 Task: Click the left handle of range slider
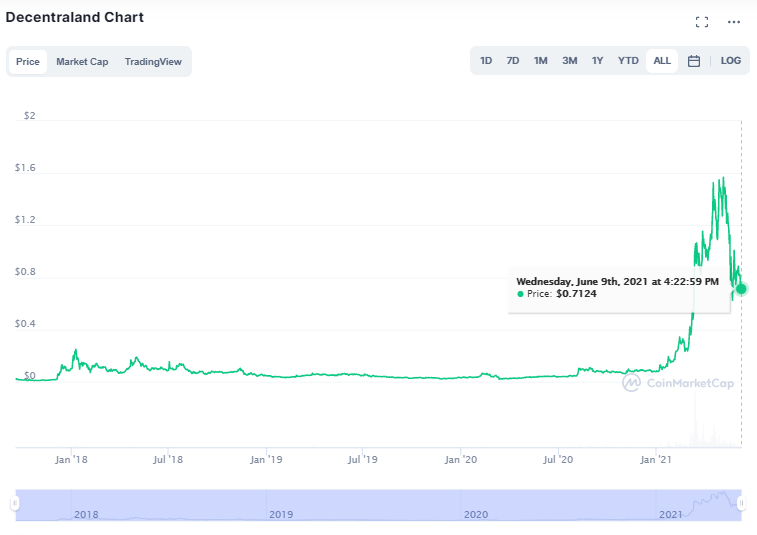15,504
